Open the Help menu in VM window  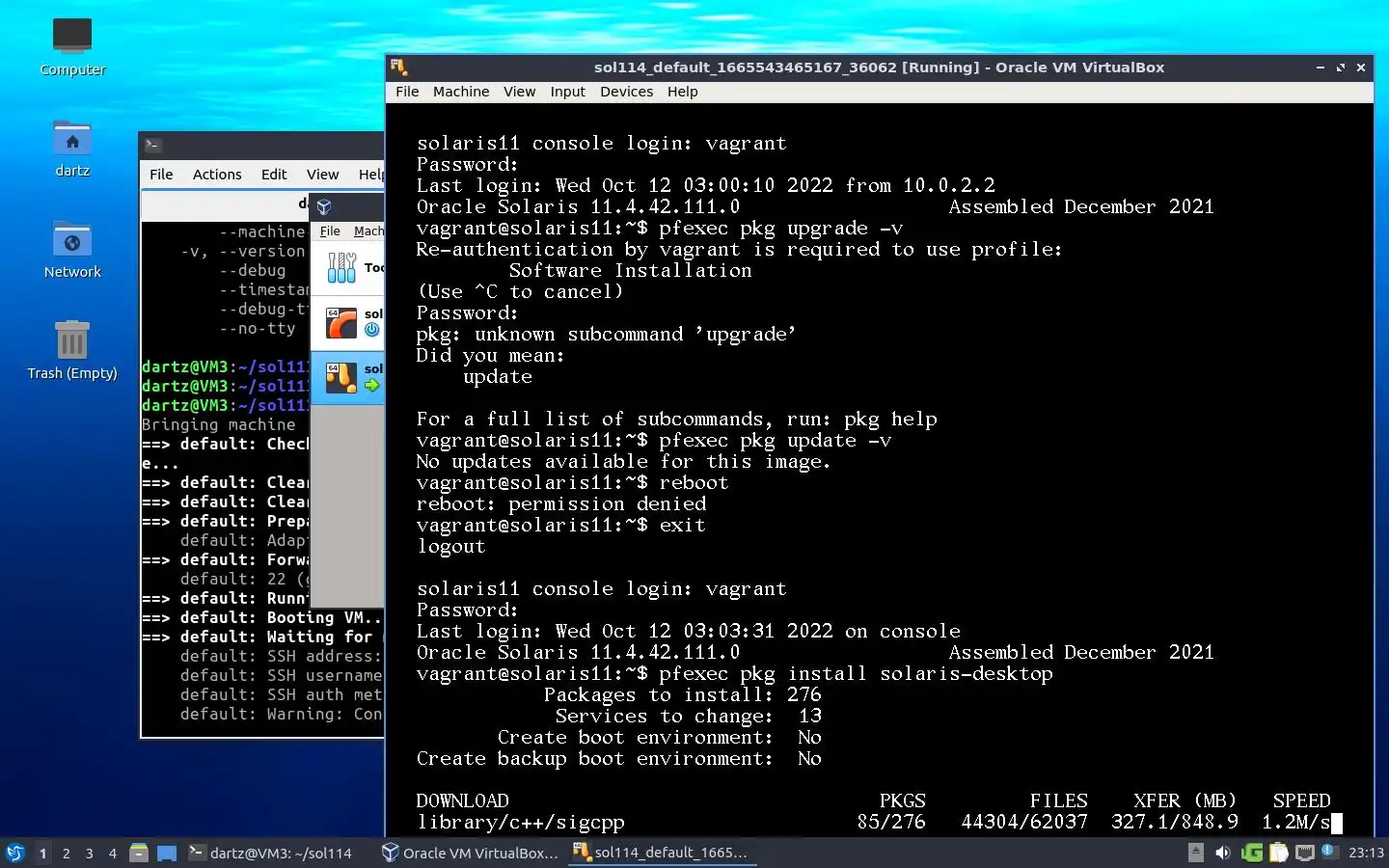click(x=682, y=92)
